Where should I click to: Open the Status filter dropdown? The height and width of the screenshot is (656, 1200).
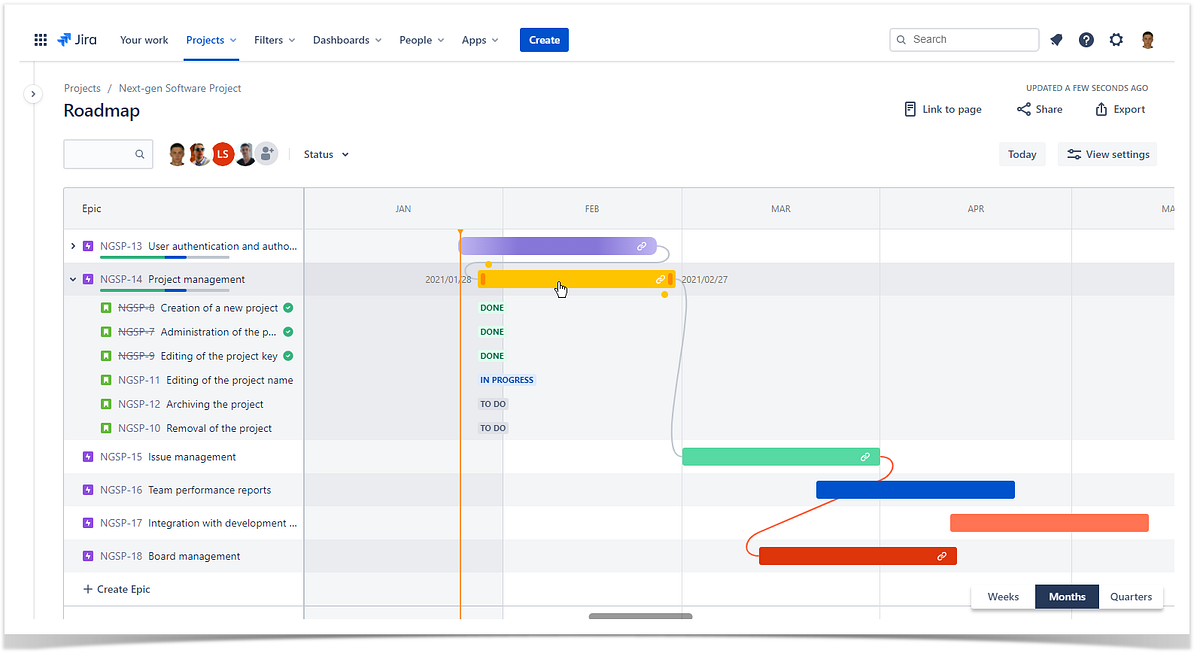pos(325,154)
